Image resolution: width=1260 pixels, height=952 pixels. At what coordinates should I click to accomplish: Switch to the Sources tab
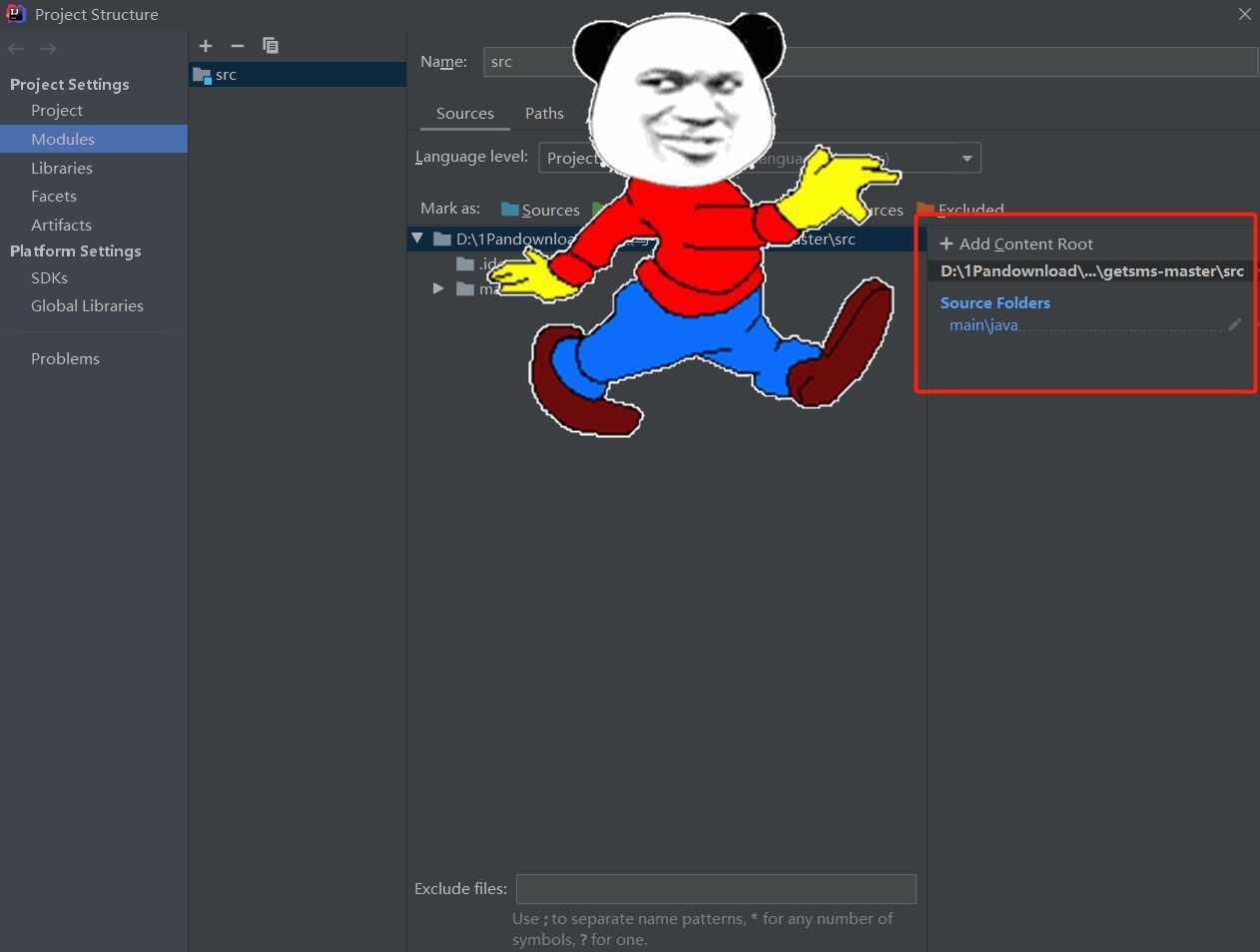pos(465,114)
